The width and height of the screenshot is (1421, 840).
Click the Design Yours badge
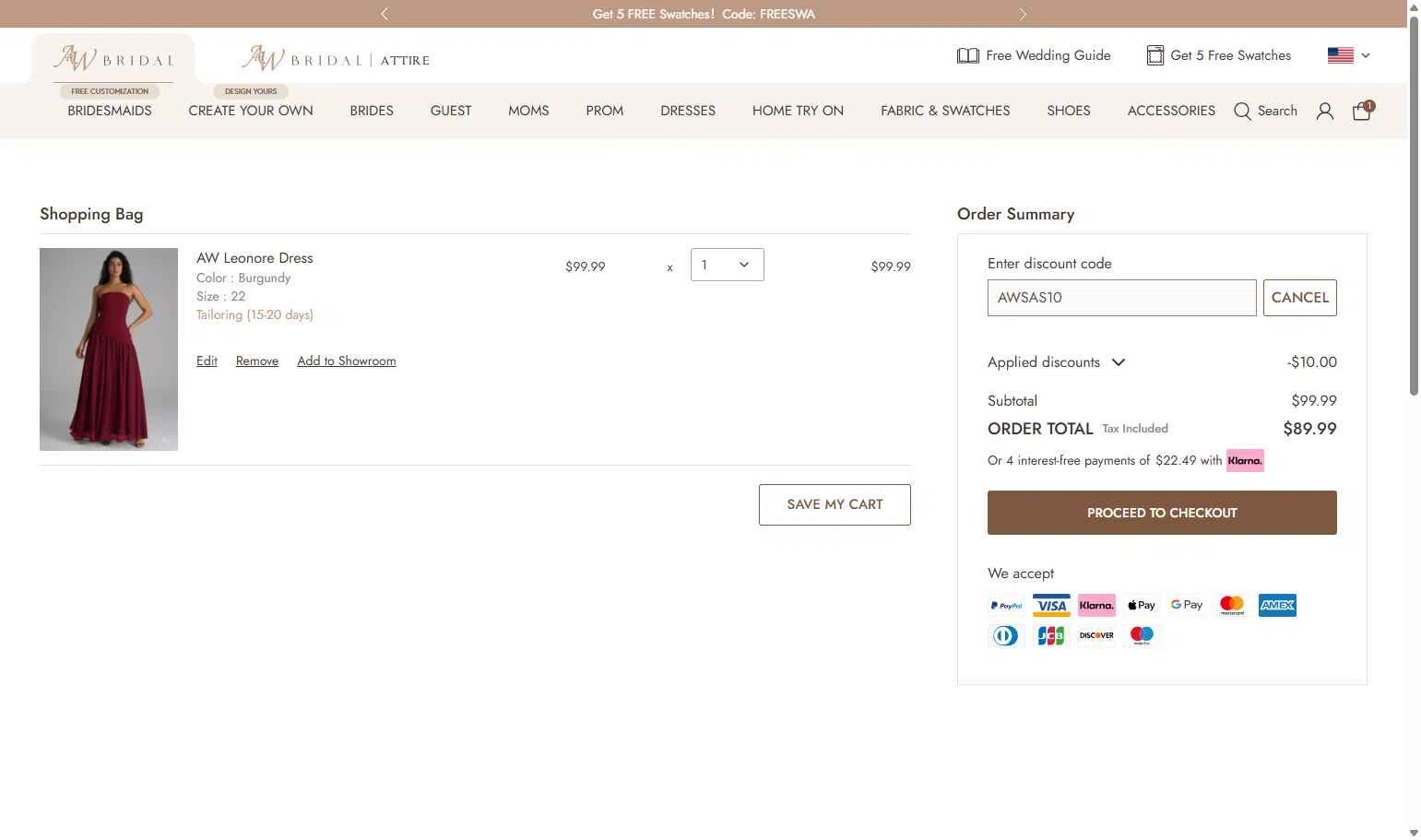tap(251, 91)
